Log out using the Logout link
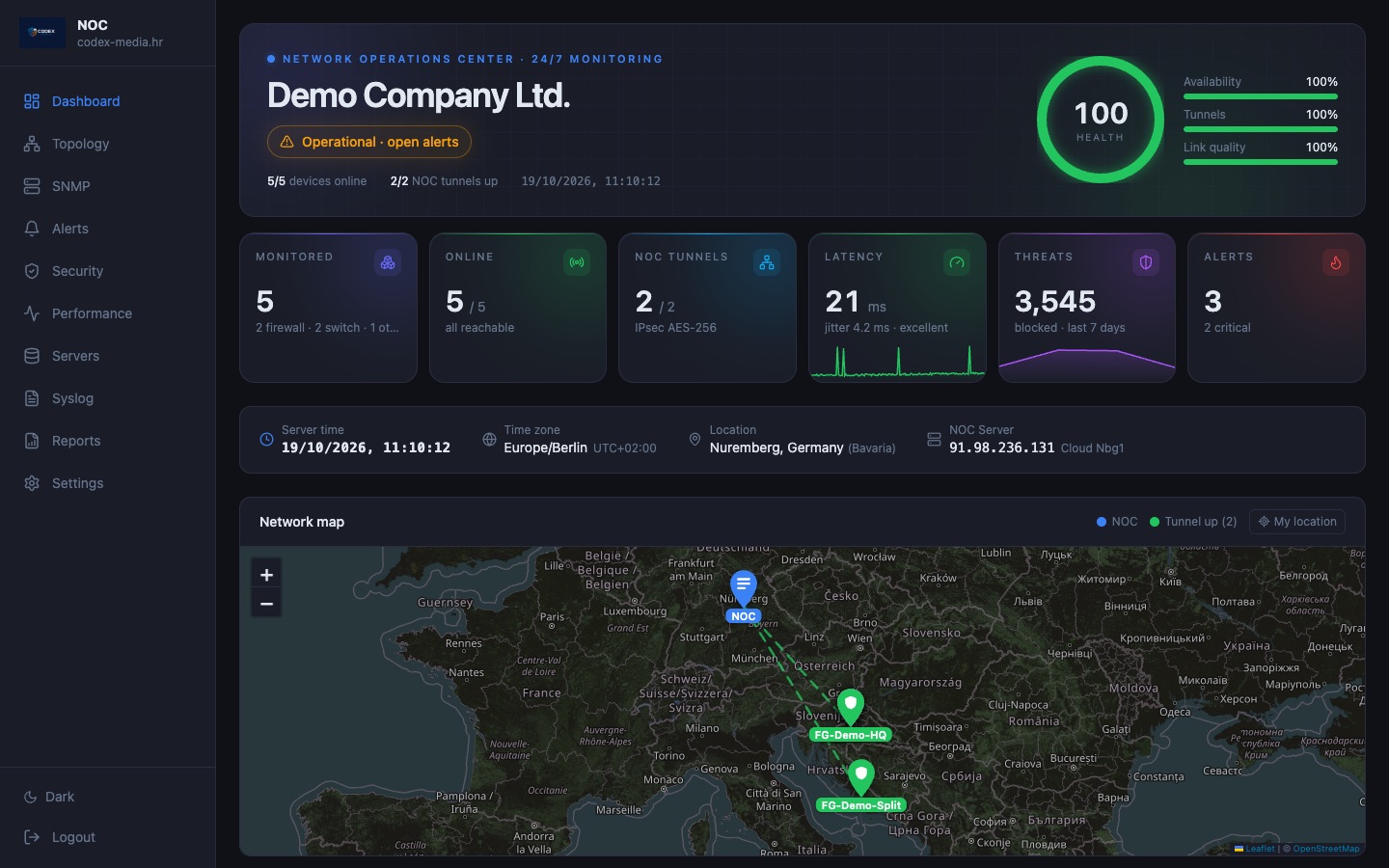The height and width of the screenshot is (868, 1389). [60, 837]
